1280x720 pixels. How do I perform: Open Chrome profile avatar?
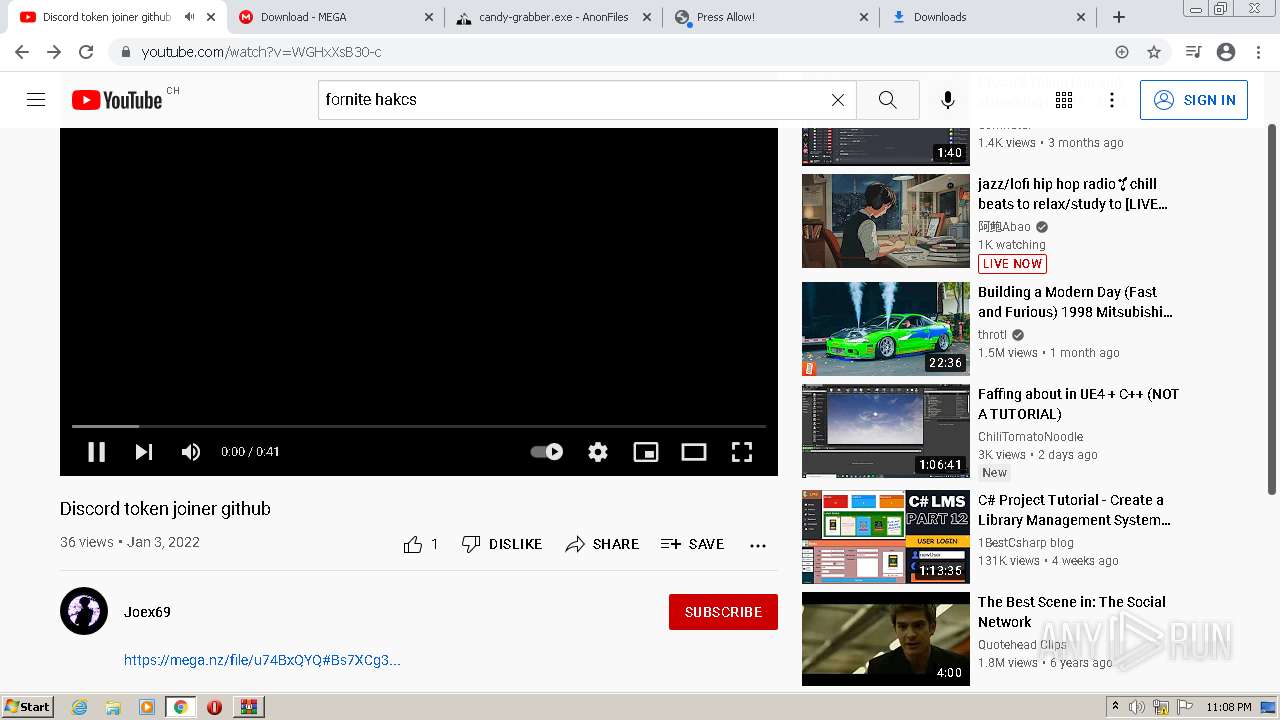[x=1226, y=52]
